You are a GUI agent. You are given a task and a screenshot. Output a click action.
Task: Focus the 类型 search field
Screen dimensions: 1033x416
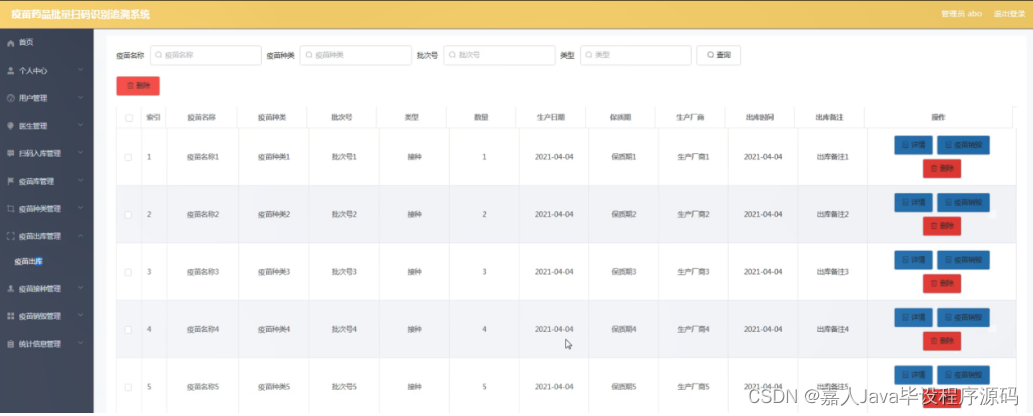[635, 55]
